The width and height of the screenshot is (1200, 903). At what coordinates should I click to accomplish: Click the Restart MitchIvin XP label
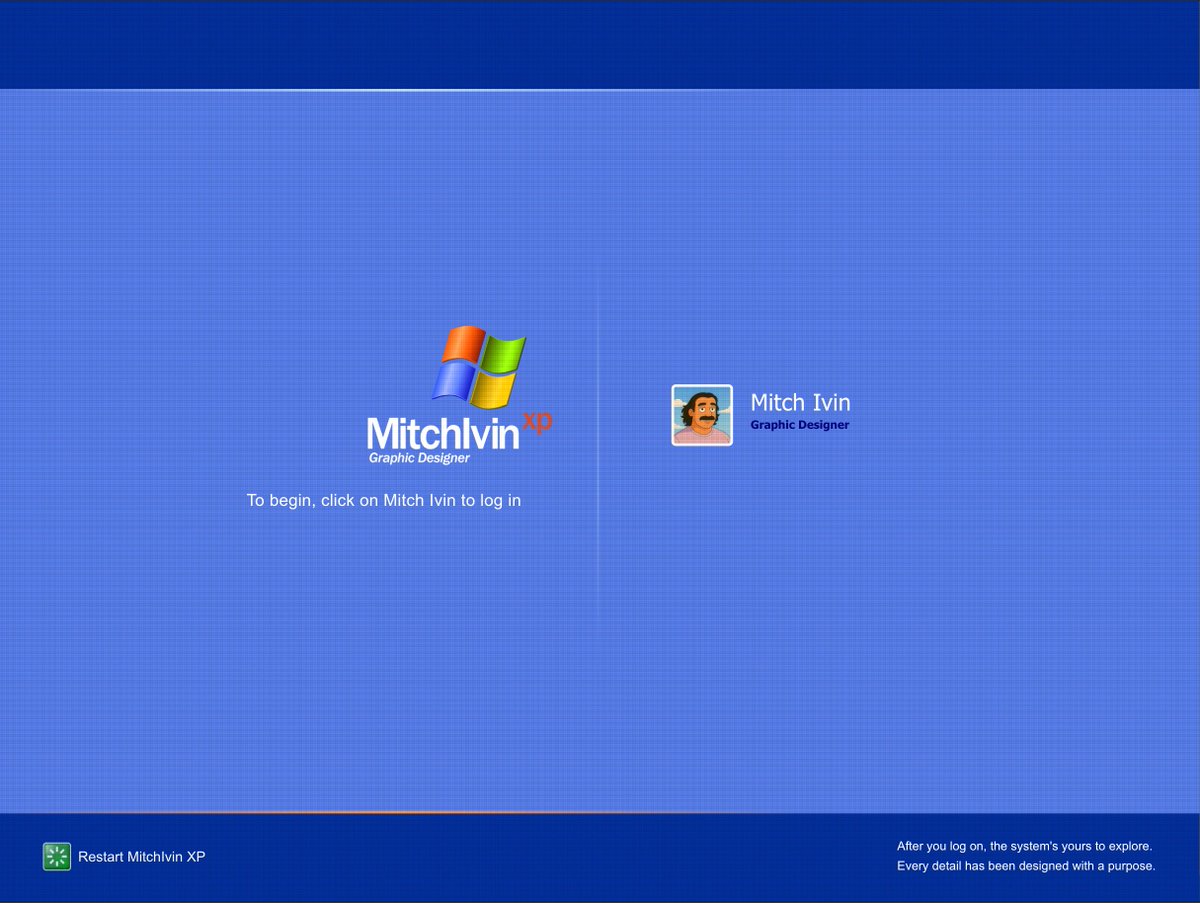[x=141, y=857]
